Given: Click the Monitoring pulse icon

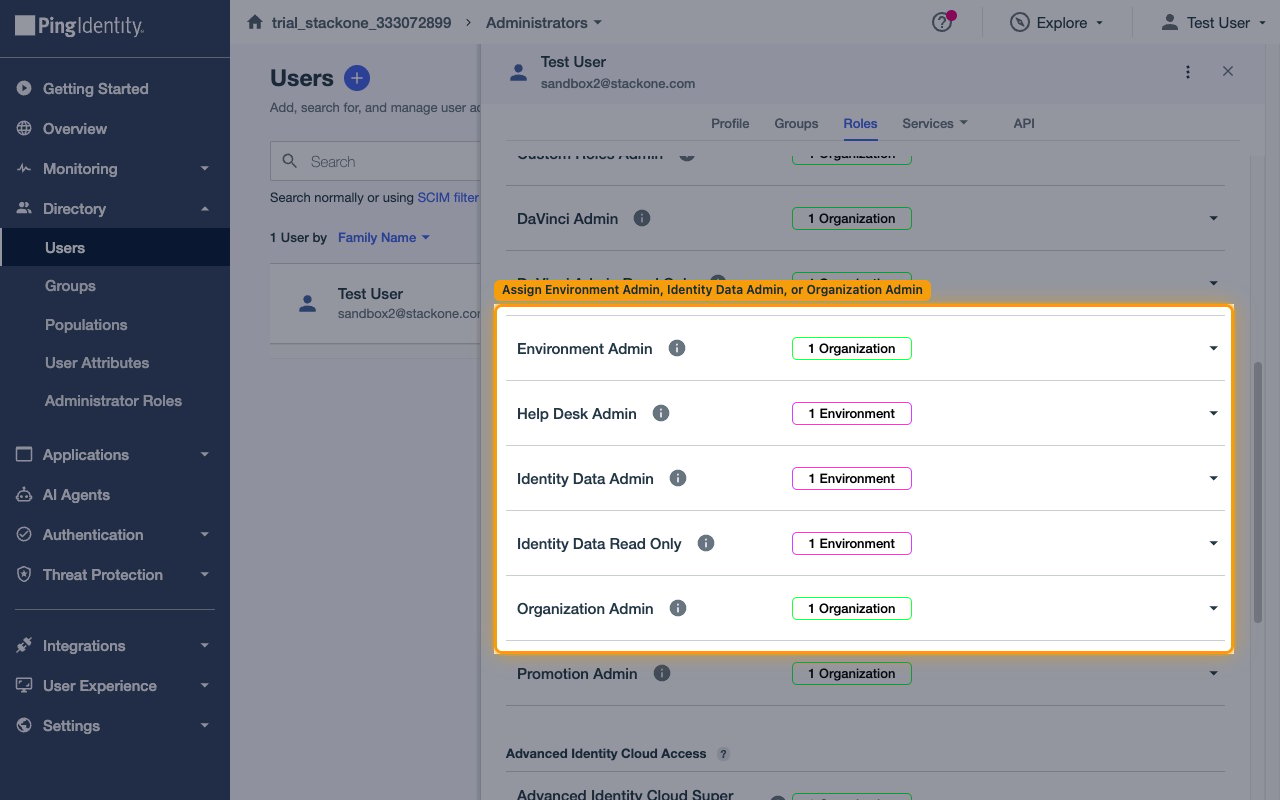Looking at the screenshot, I should pyautogui.click(x=24, y=168).
